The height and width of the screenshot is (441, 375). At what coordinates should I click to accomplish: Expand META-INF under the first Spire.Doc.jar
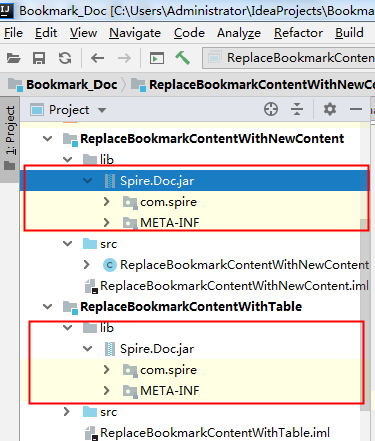107,222
